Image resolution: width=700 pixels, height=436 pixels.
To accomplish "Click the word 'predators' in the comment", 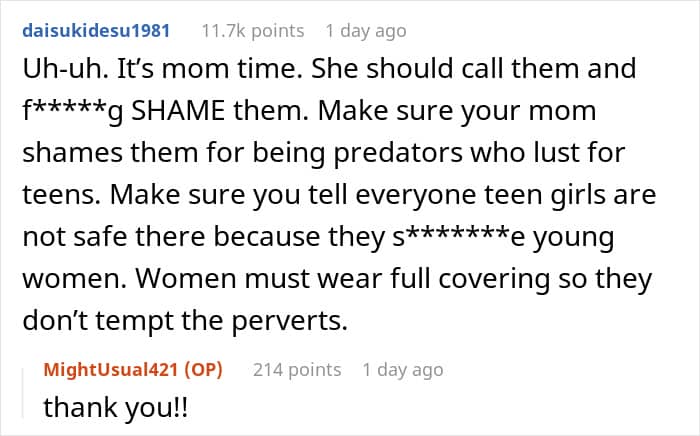I will tap(398, 154).
